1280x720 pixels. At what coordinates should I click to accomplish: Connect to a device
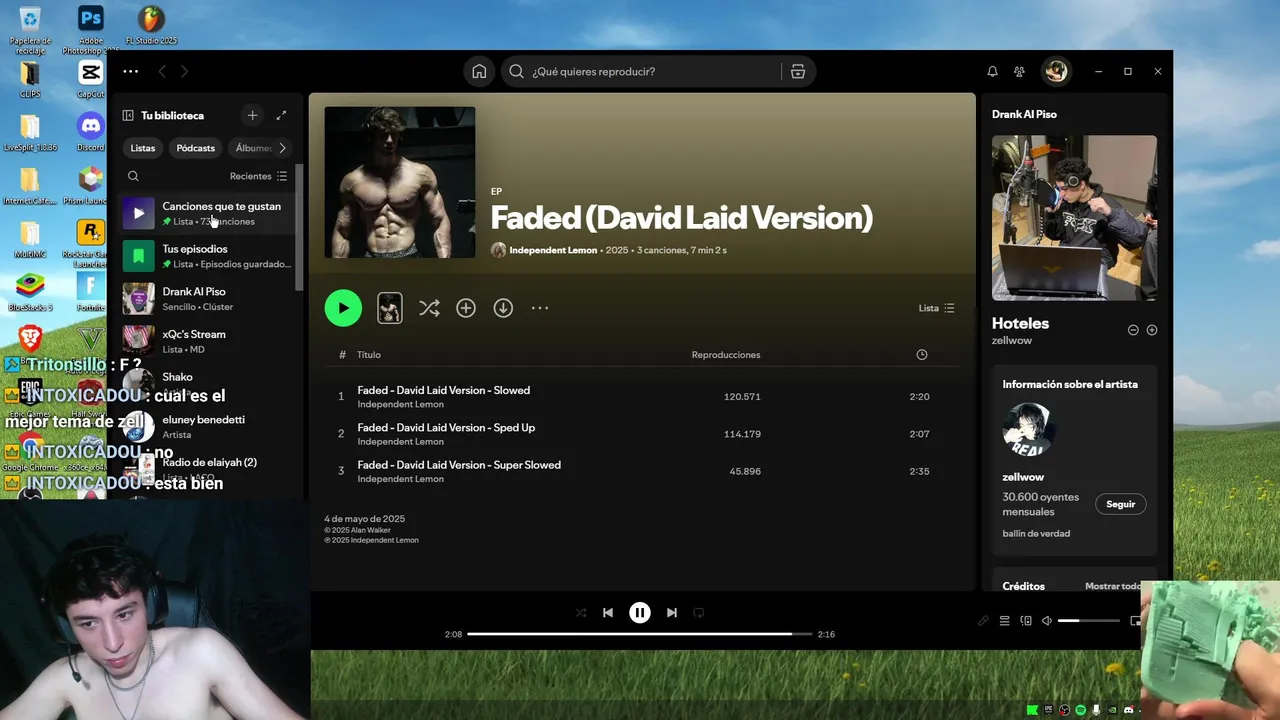[x=1026, y=621]
